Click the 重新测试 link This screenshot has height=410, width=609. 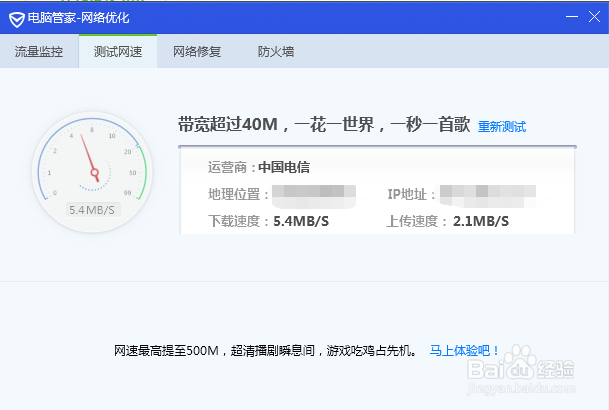pyautogui.click(x=502, y=127)
